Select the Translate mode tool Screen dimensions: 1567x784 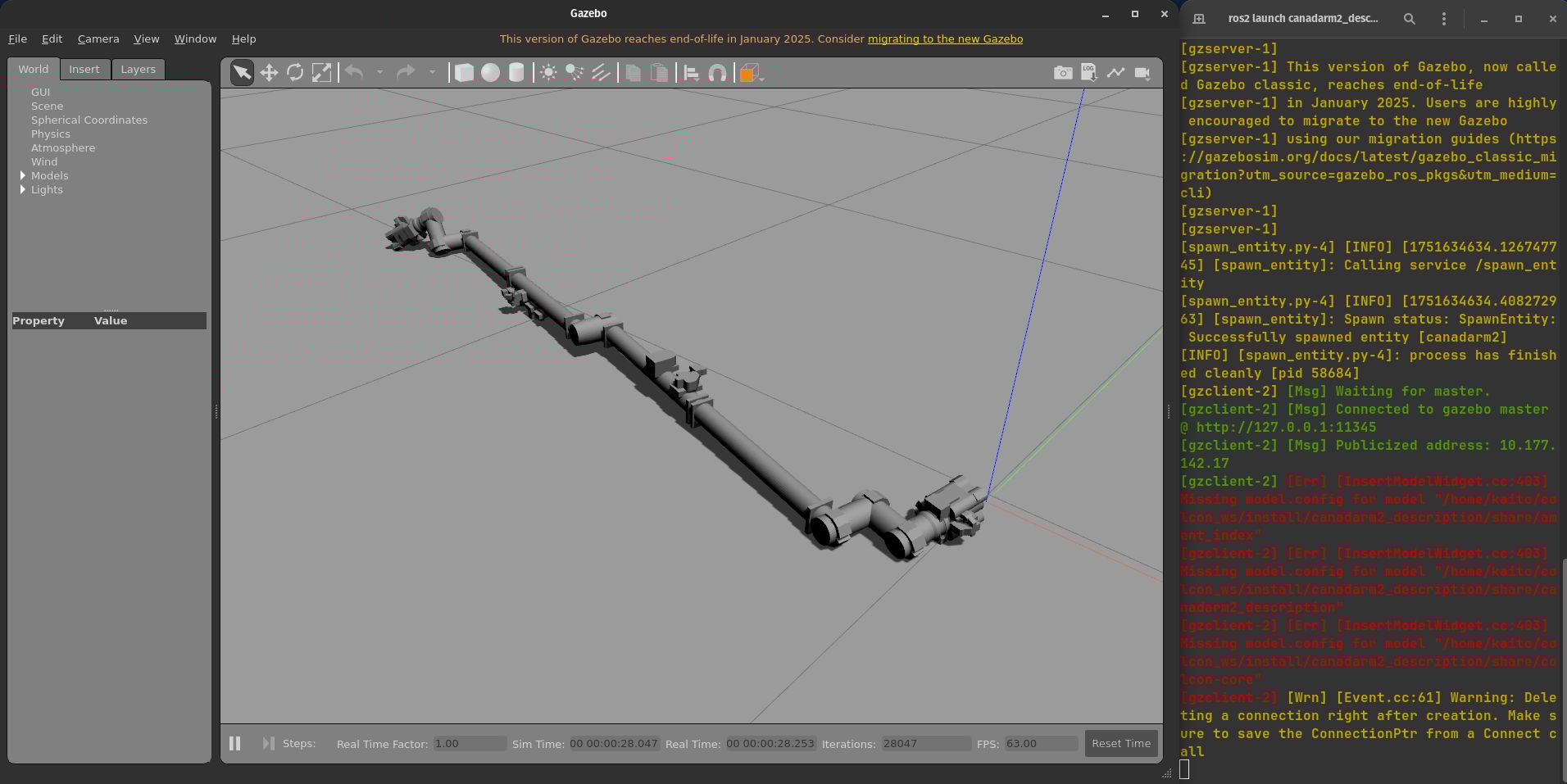click(269, 73)
